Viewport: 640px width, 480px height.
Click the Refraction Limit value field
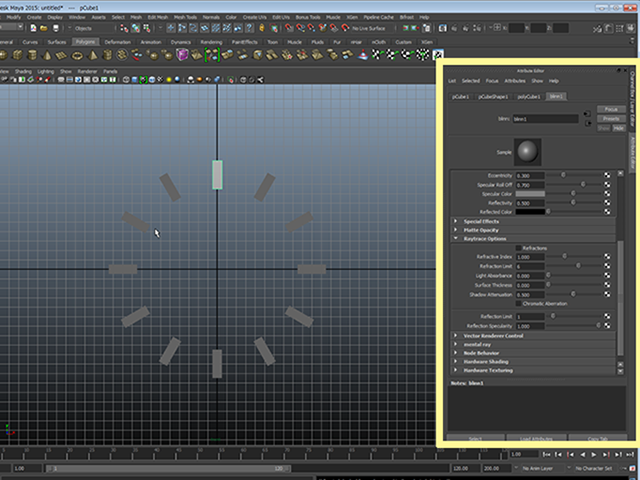click(x=530, y=266)
